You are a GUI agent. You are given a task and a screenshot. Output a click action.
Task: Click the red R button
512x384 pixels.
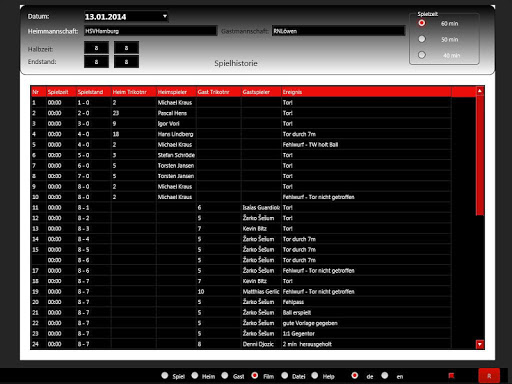point(489,376)
